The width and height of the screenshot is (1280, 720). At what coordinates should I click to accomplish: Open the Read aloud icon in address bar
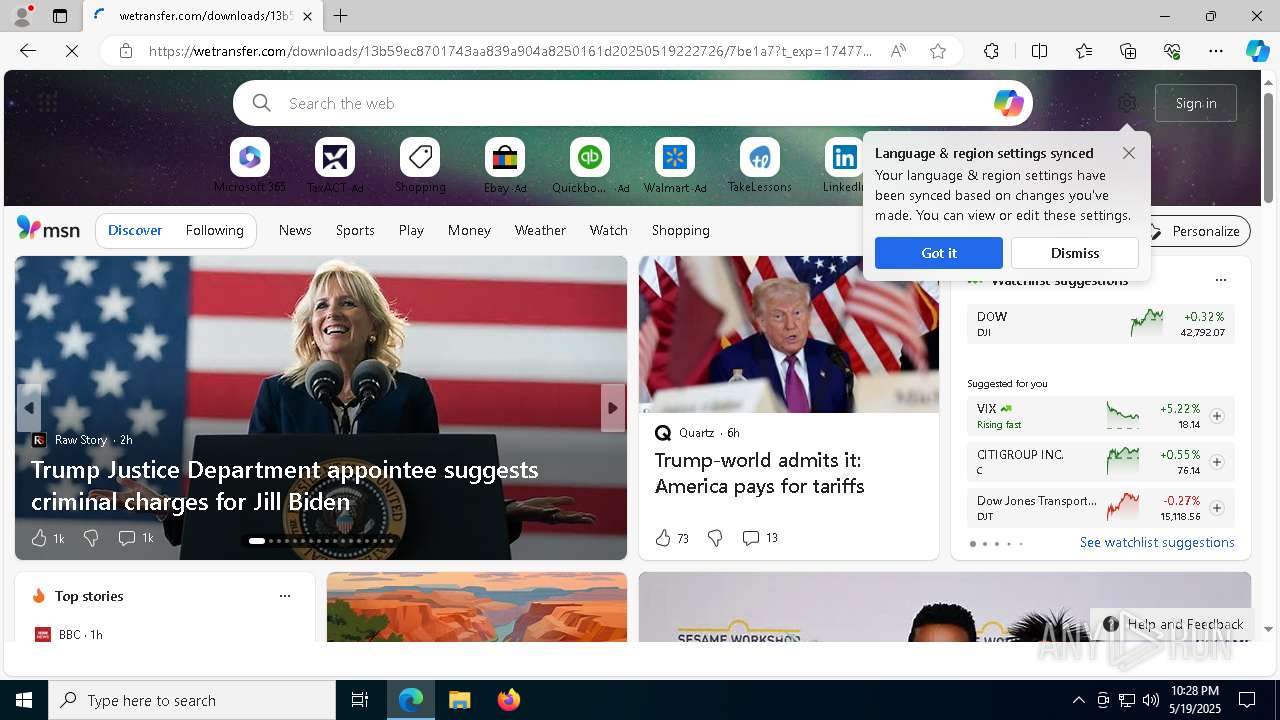click(x=898, y=51)
